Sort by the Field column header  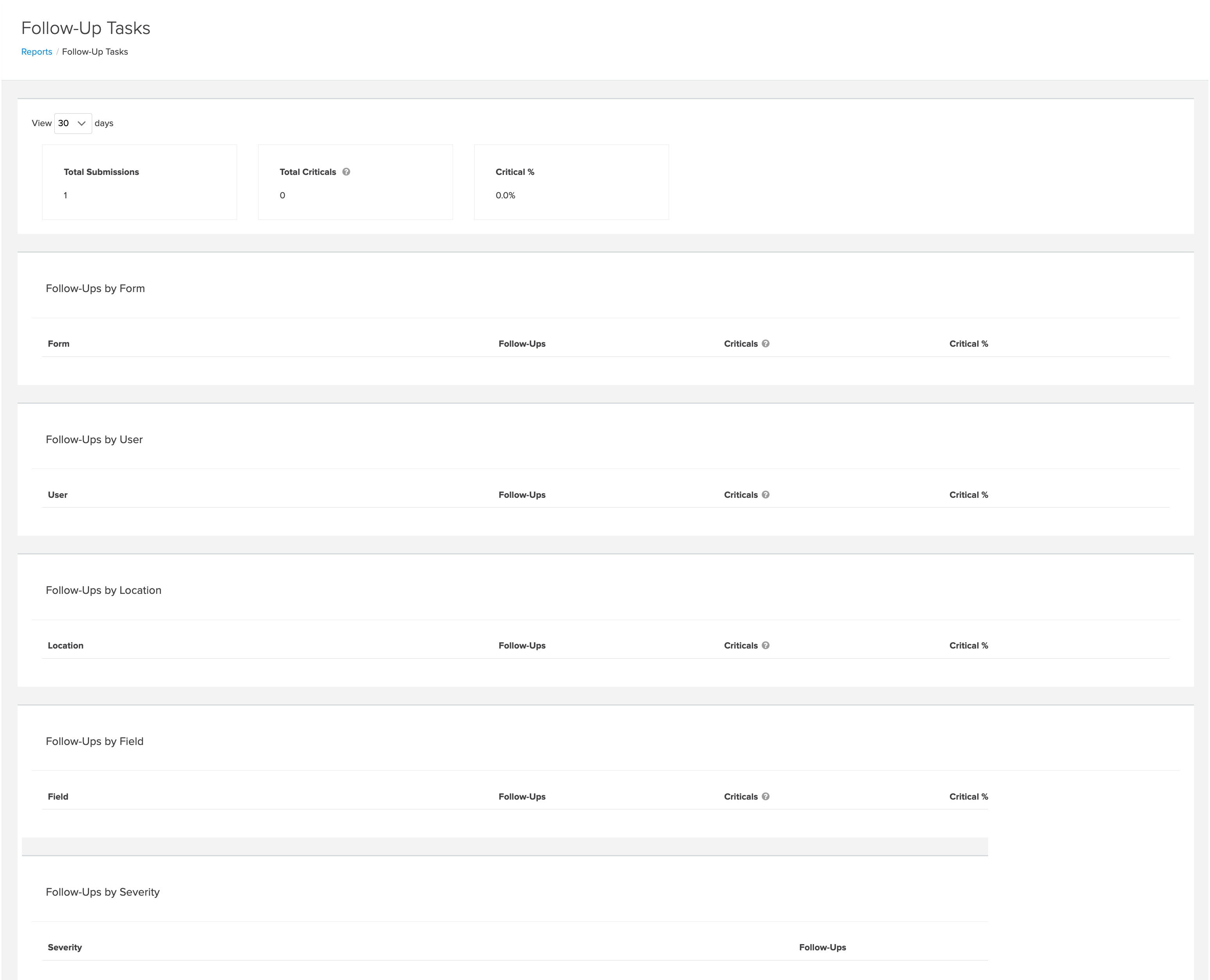tap(58, 796)
